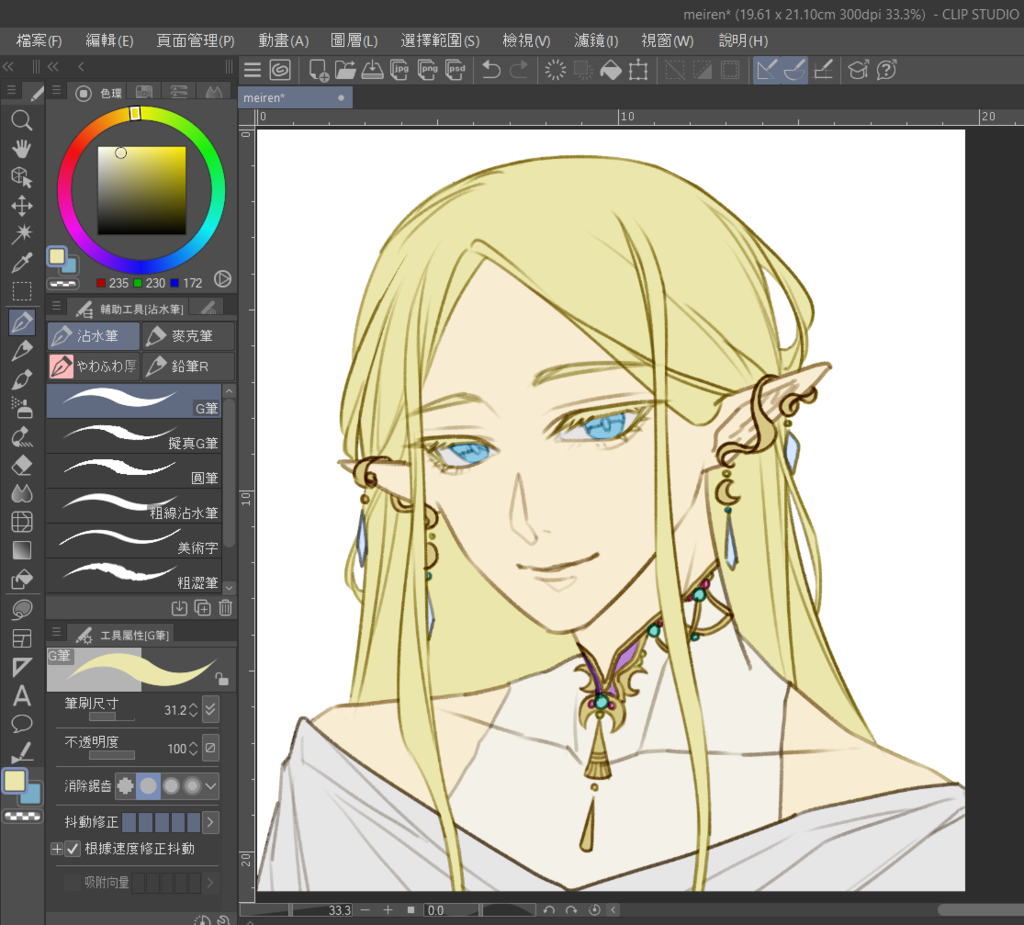This screenshot has width=1024, height=925.
Task: Open the 濾鏡(I) menu
Action: (x=596, y=41)
